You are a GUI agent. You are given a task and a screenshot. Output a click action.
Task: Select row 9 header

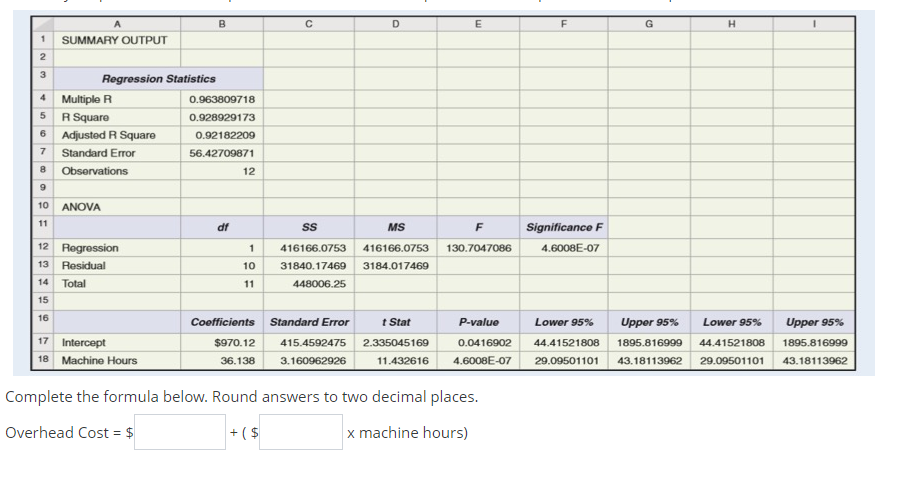click(x=42, y=188)
